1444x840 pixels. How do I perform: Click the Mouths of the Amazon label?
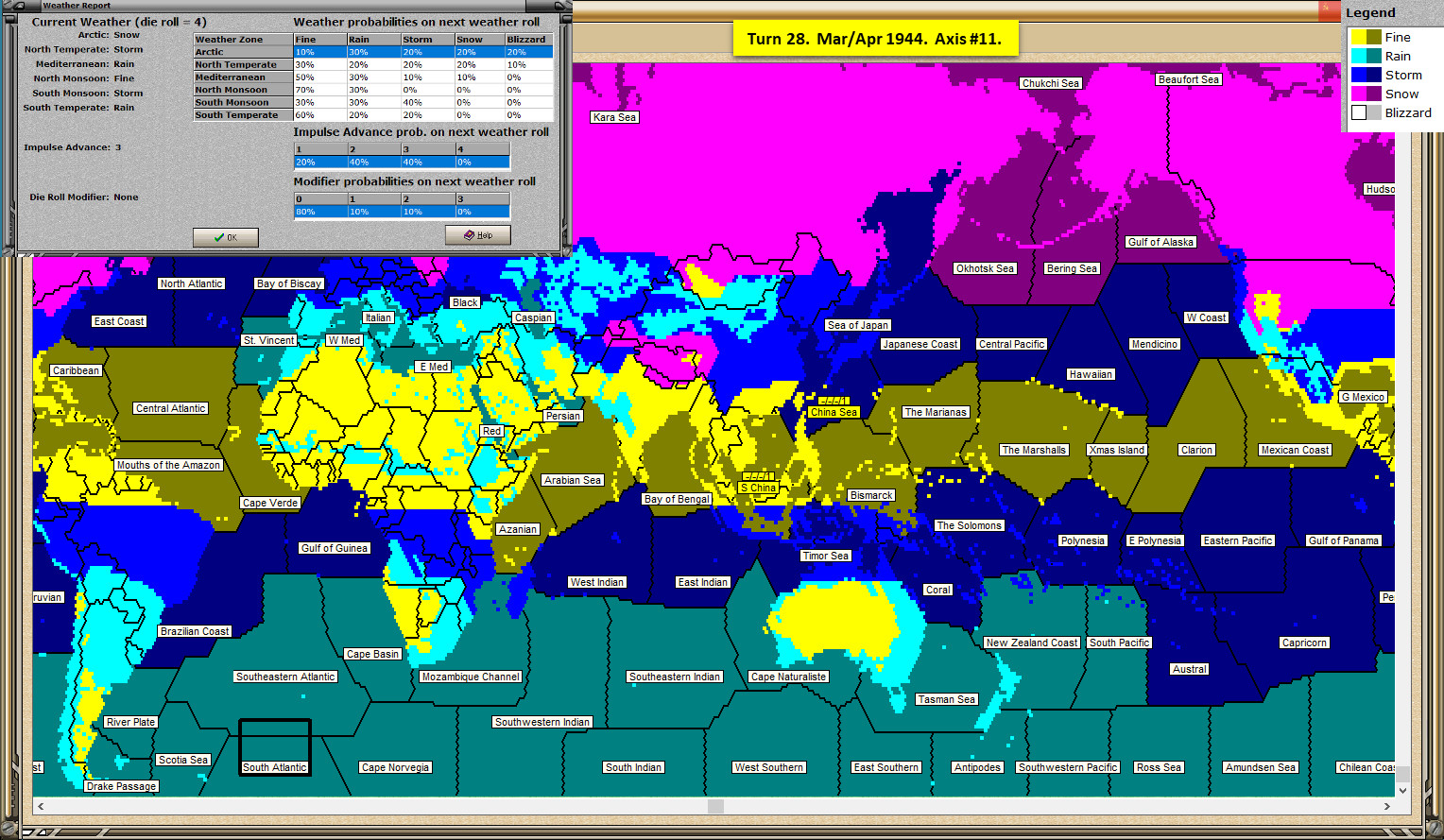pyautogui.click(x=169, y=465)
